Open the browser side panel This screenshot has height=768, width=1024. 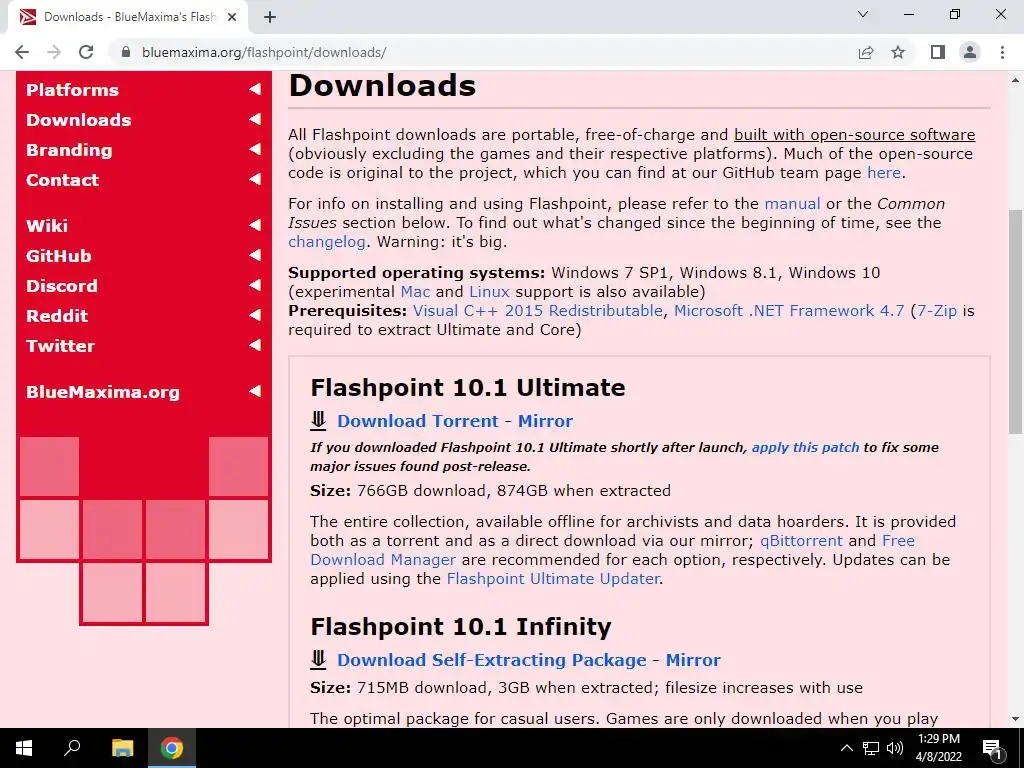tap(938, 52)
